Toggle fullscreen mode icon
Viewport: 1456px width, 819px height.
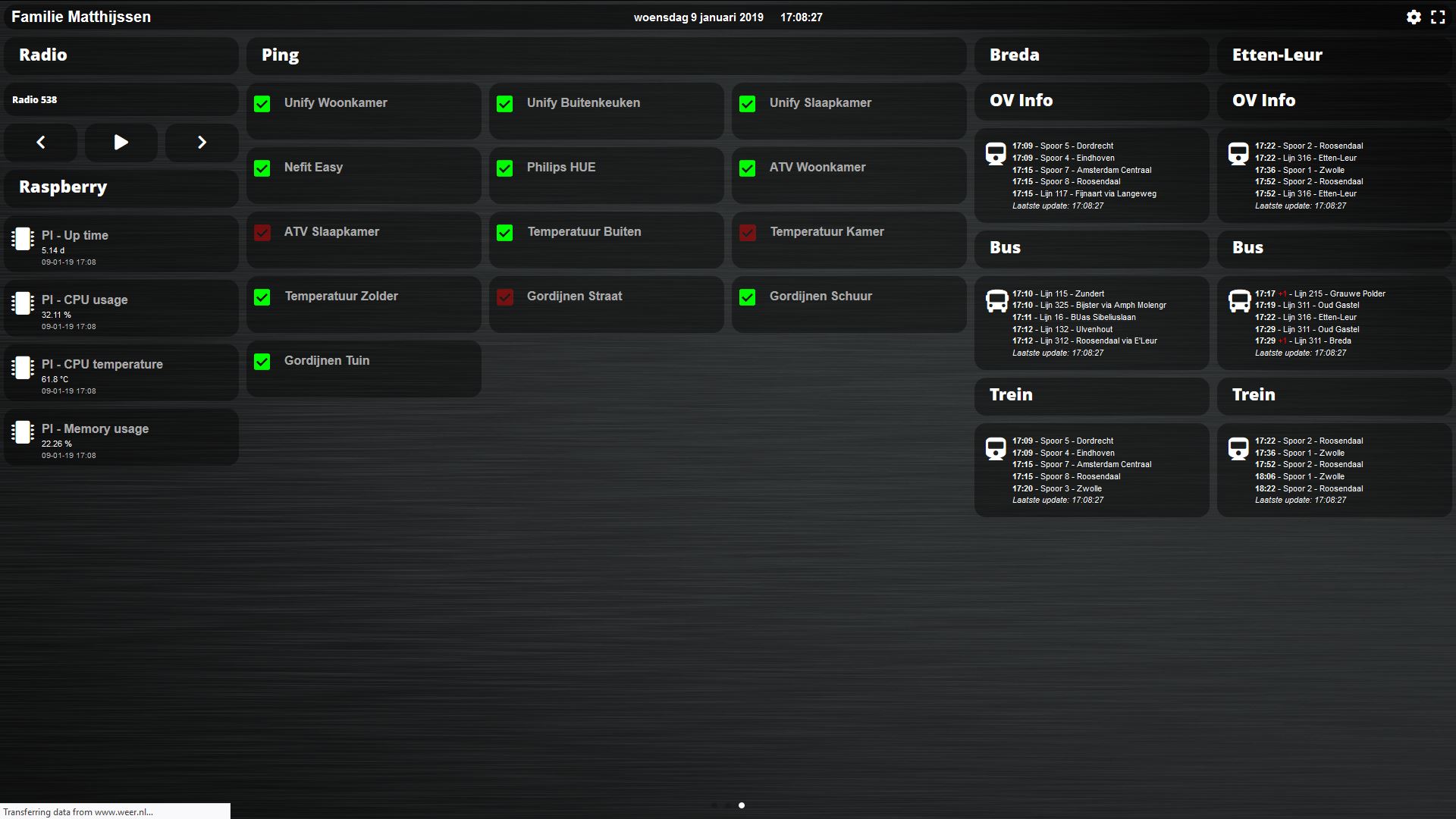(x=1438, y=17)
